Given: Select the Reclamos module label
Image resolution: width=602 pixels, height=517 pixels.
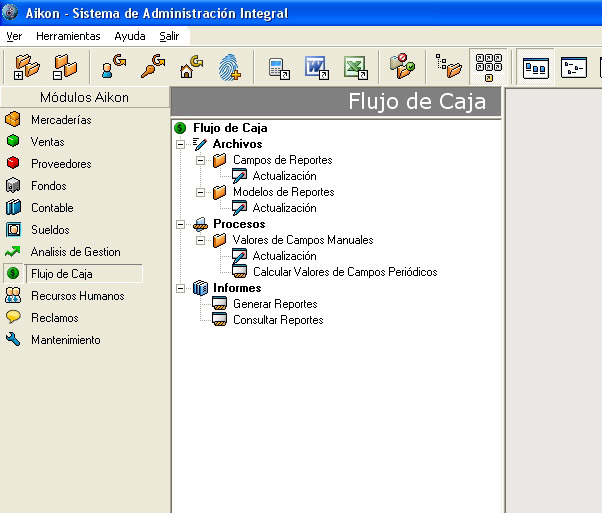Looking at the screenshot, I should tap(55, 318).
